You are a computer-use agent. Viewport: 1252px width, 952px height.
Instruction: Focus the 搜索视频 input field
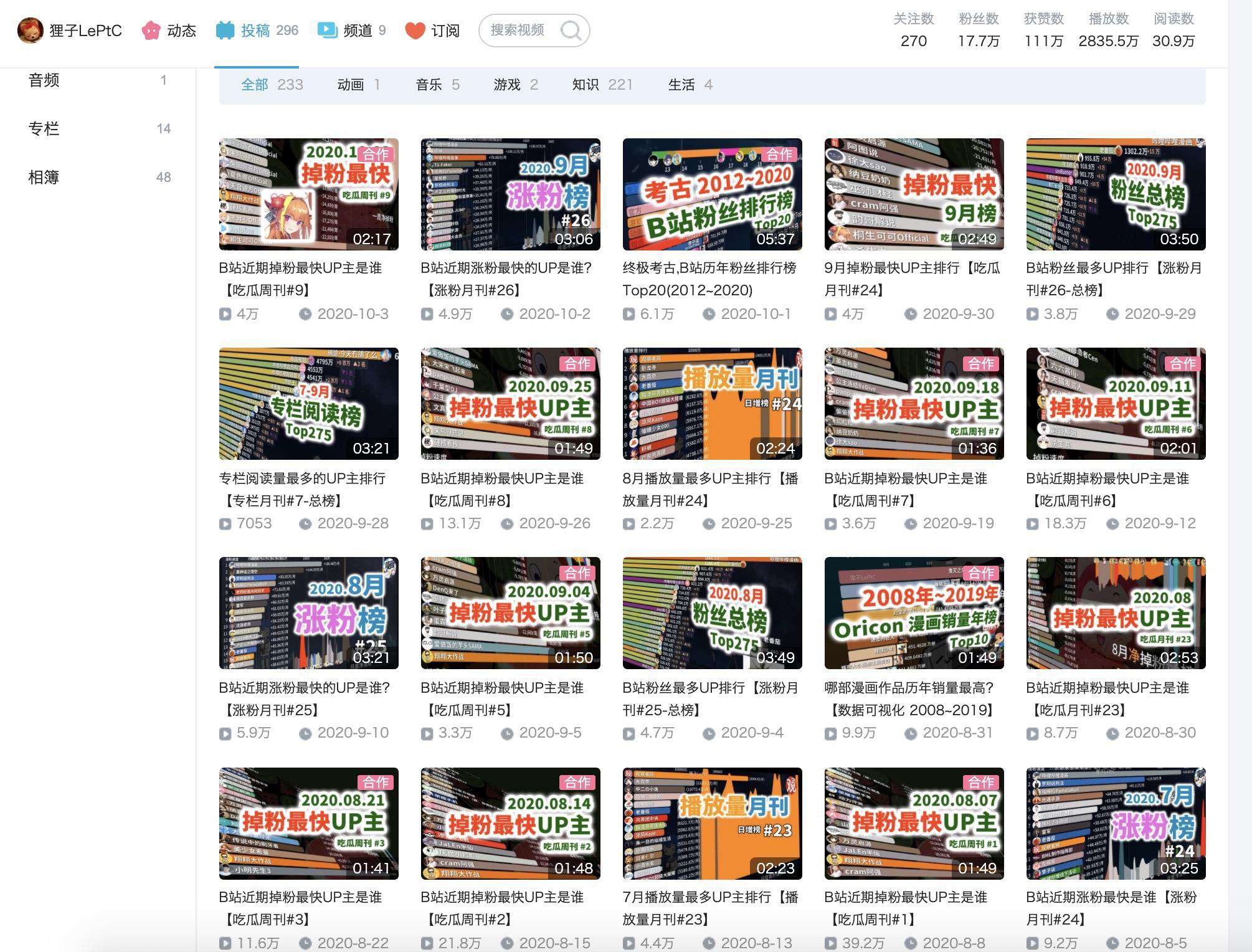[534, 30]
